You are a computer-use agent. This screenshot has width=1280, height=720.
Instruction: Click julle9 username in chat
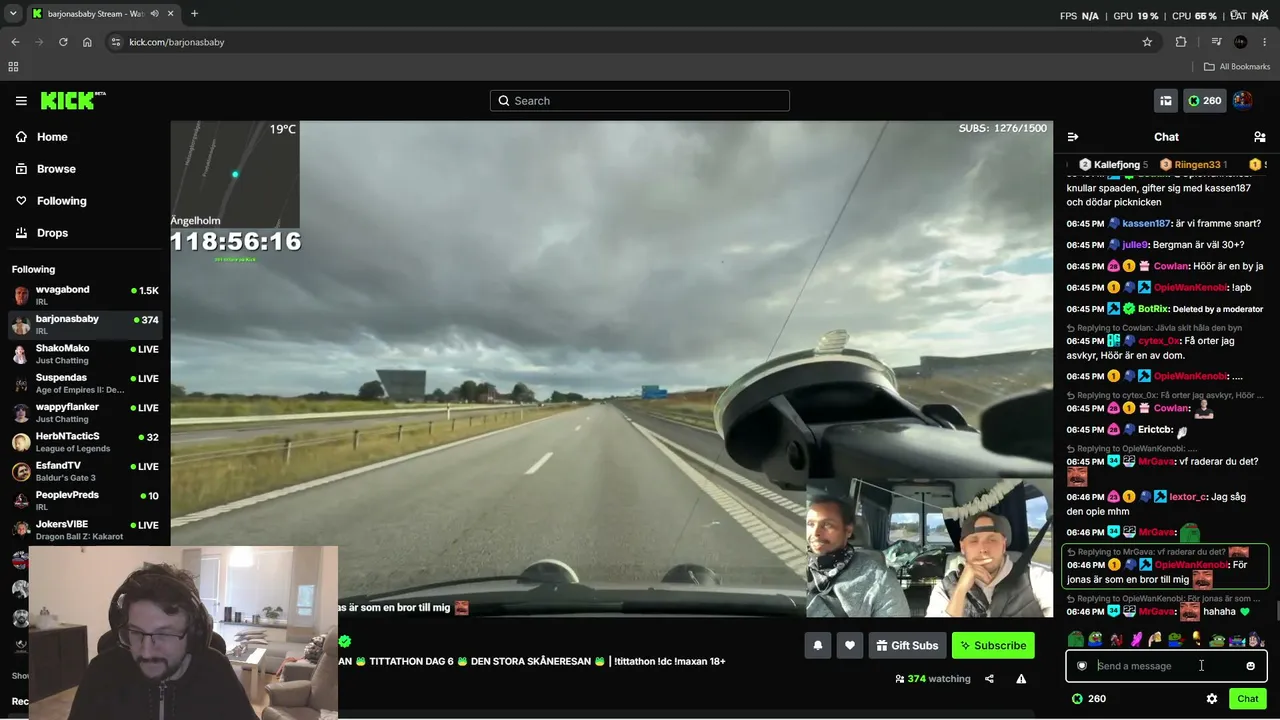coord(1135,245)
